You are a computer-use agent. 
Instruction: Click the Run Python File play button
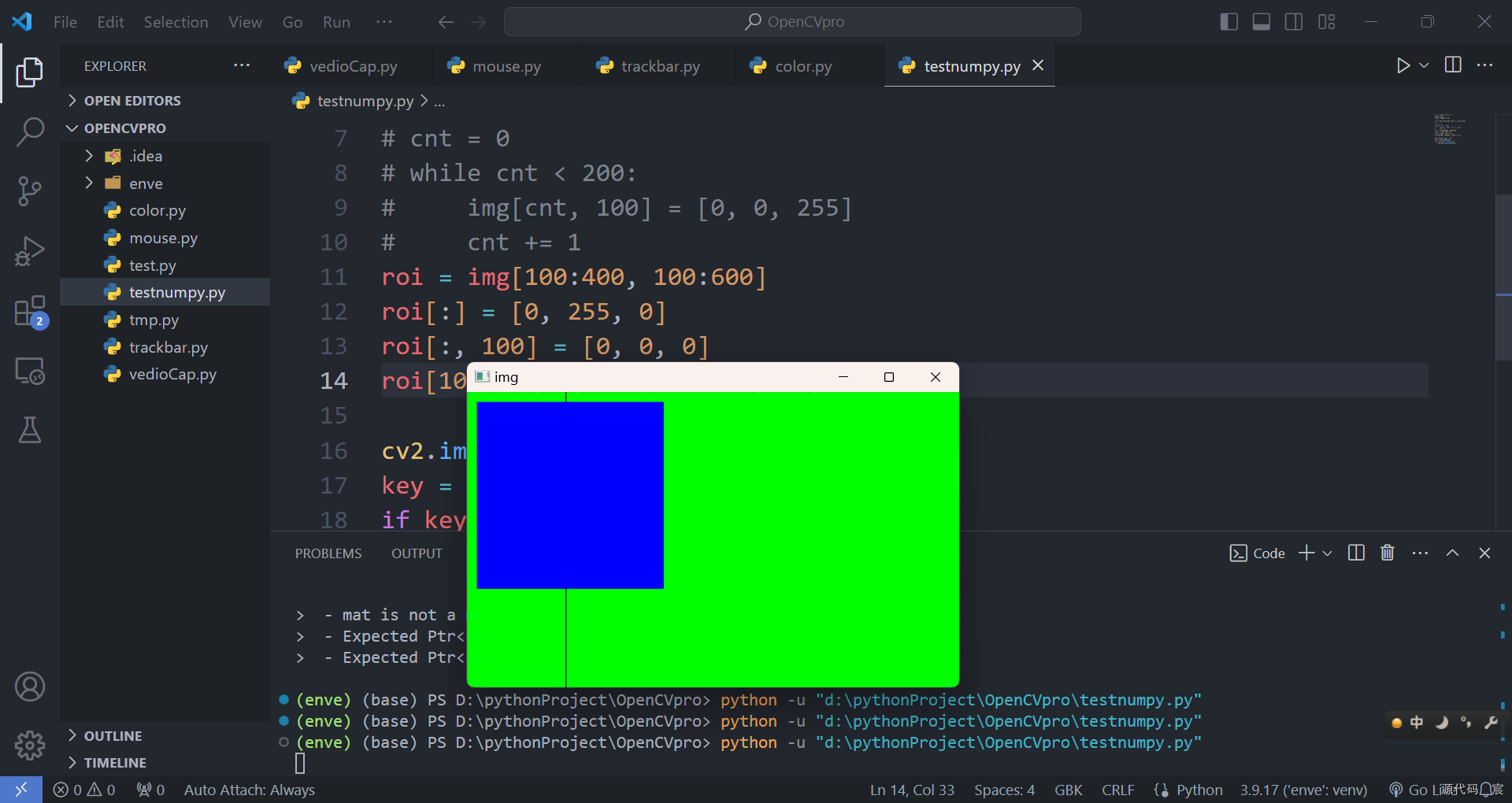[1403, 65]
